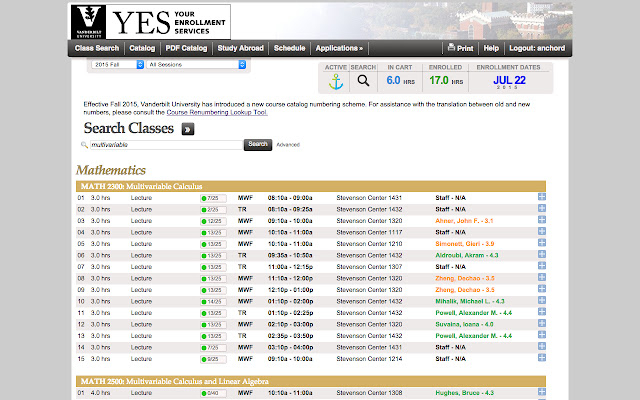
Task: Add section 06 with Aldroubi to cart
Action: click(x=542, y=254)
